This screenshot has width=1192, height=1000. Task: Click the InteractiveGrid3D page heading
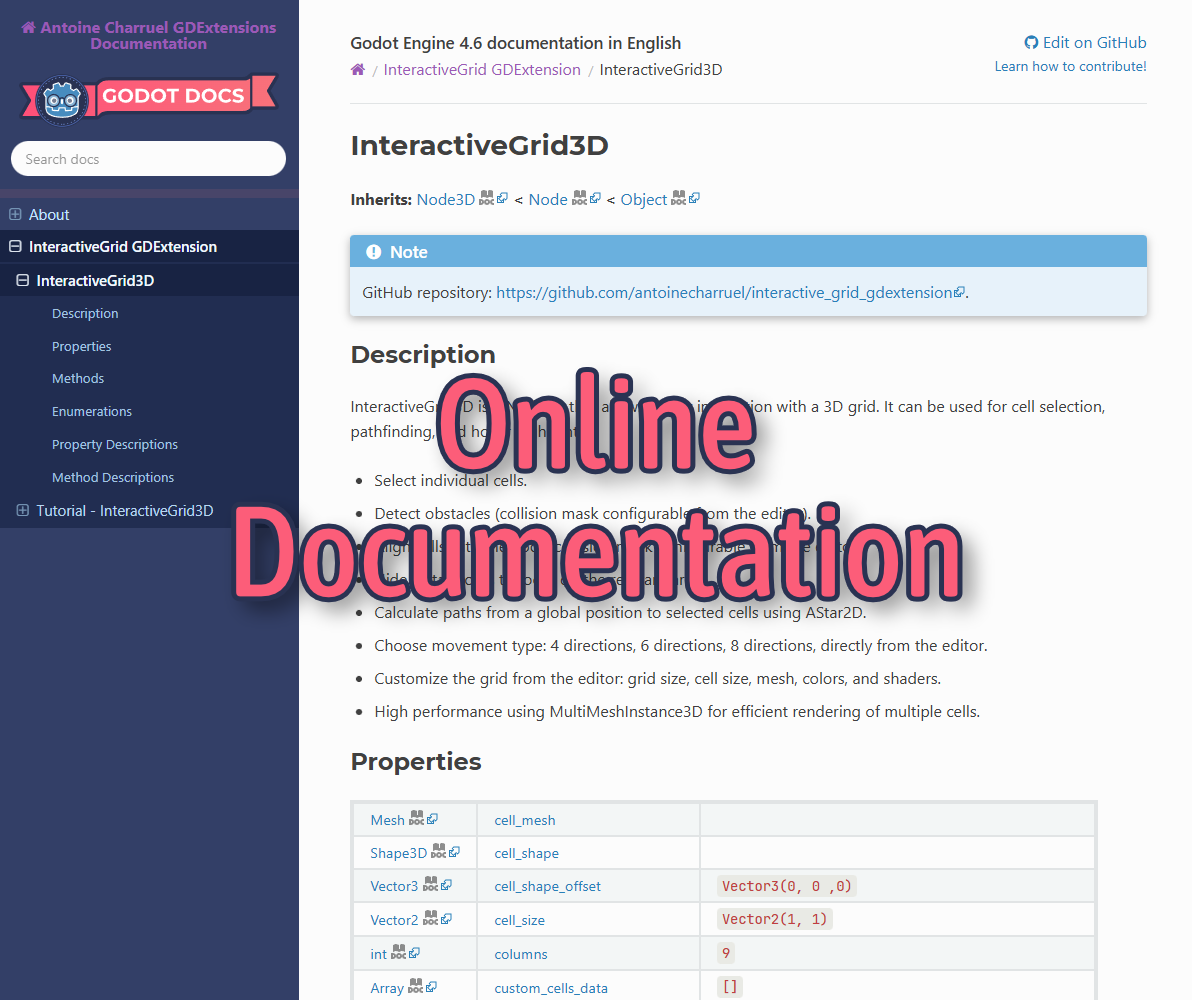pos(480,145)
